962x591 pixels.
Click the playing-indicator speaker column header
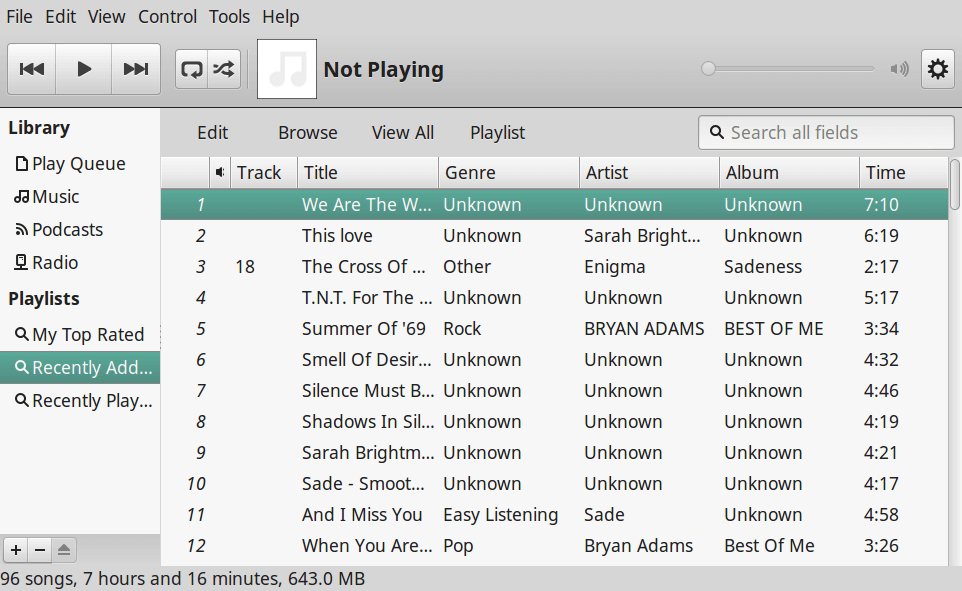[x=220, y=172]
